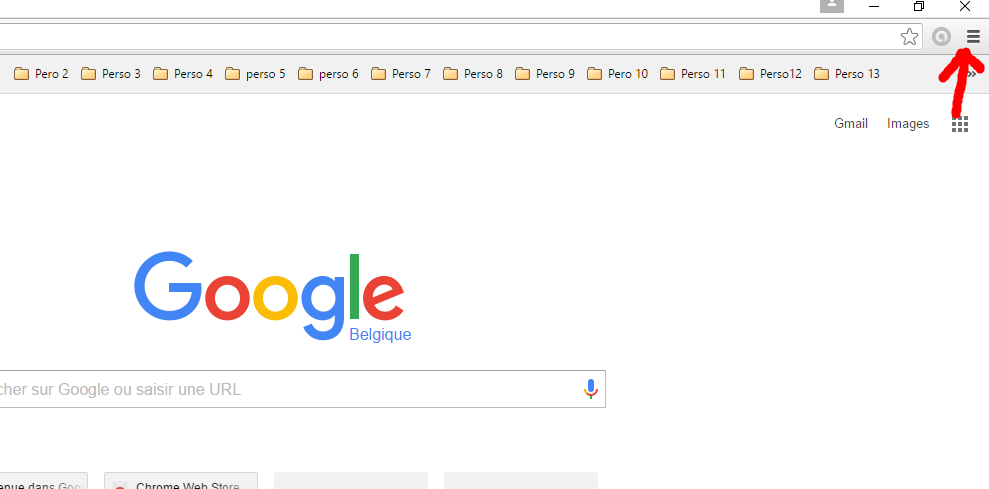Open the Pero 10 bookmark folder
The height and width of the screenshot is (489, 989).
pyautogui.click(x=617, y=74)
